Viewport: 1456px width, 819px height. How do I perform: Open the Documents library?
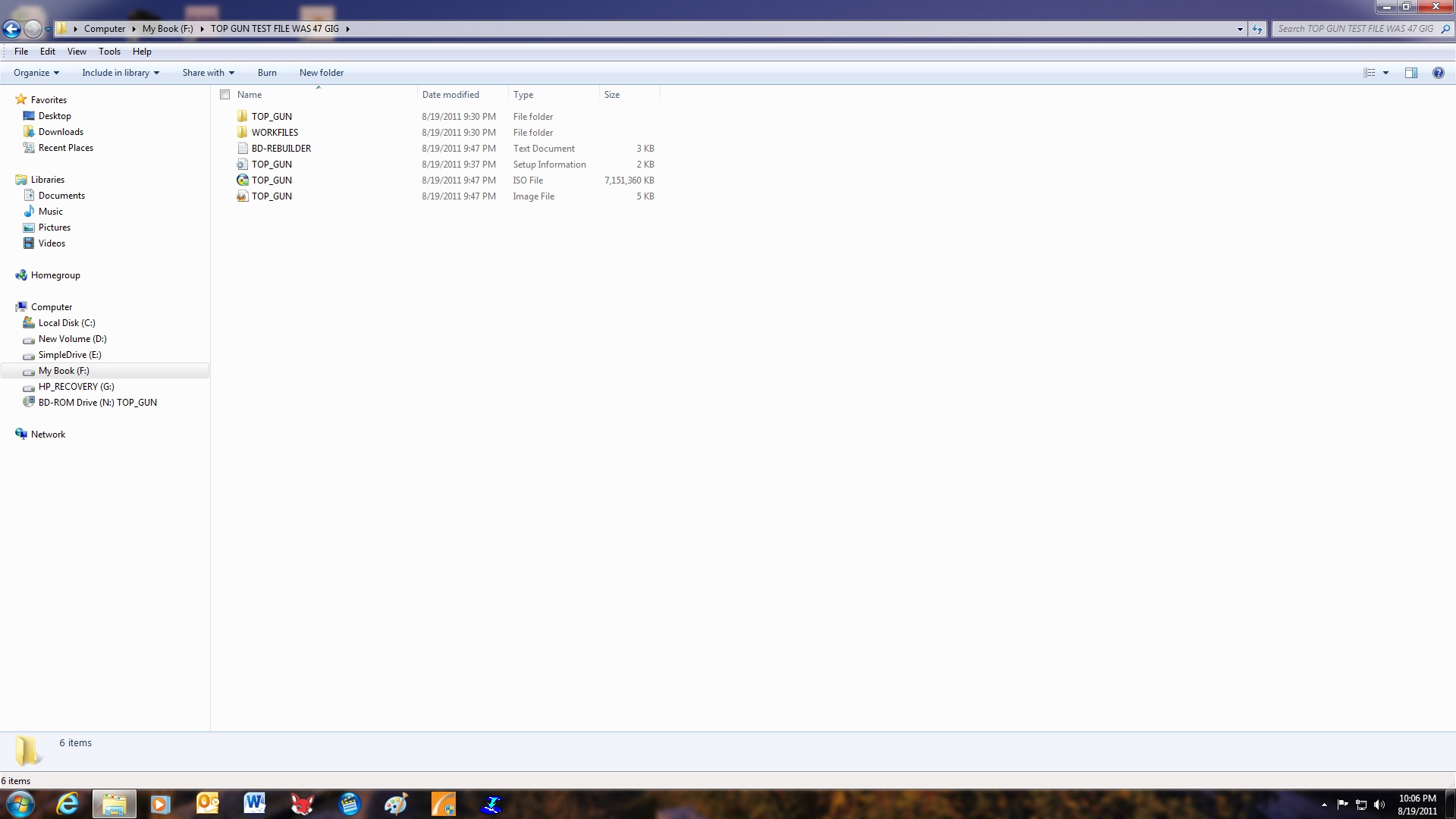click(61, 196)
